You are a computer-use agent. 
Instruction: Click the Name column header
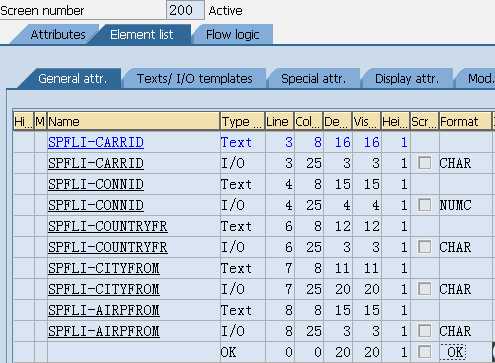point(133,122)
